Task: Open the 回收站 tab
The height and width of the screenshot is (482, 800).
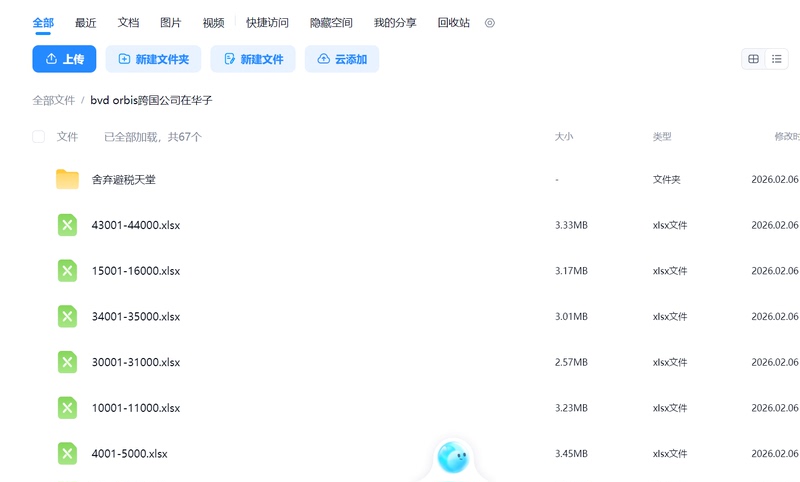Action: coord(454,22)
